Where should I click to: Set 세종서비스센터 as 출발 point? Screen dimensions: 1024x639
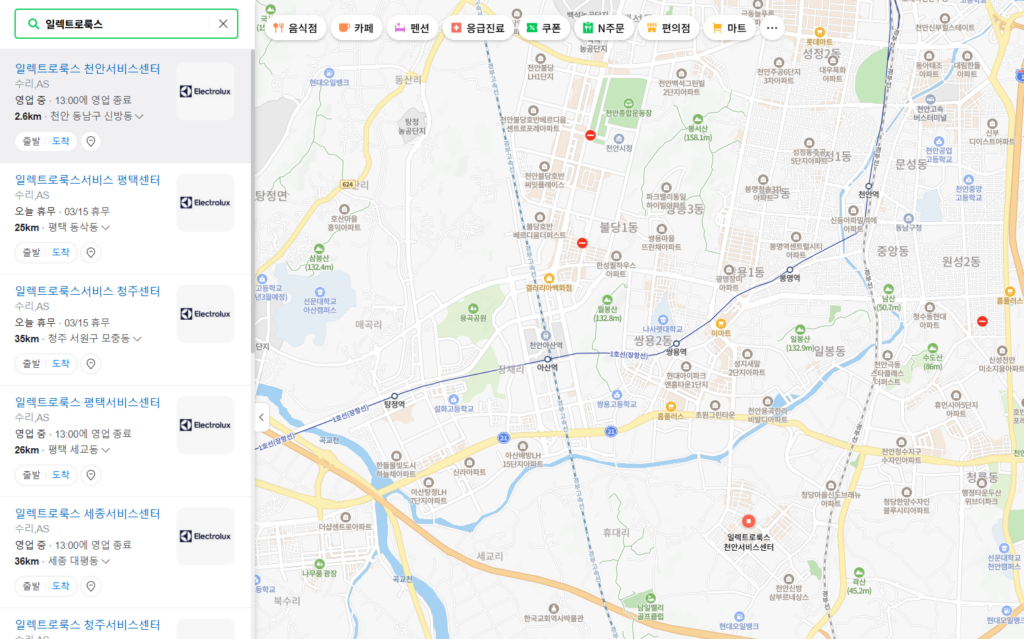coord(31,586)
